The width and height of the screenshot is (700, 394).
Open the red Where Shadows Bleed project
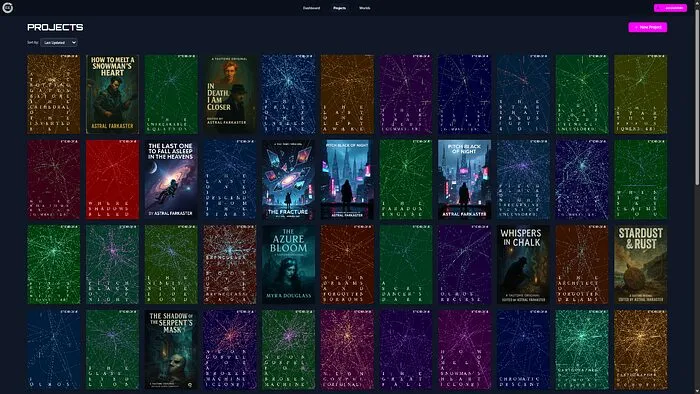112,179
